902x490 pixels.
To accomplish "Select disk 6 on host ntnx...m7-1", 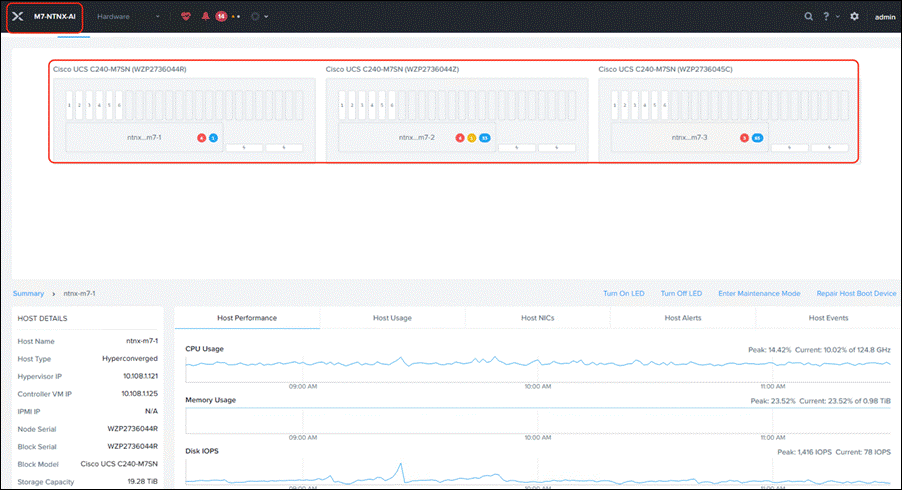I will (x=119, y=105).
